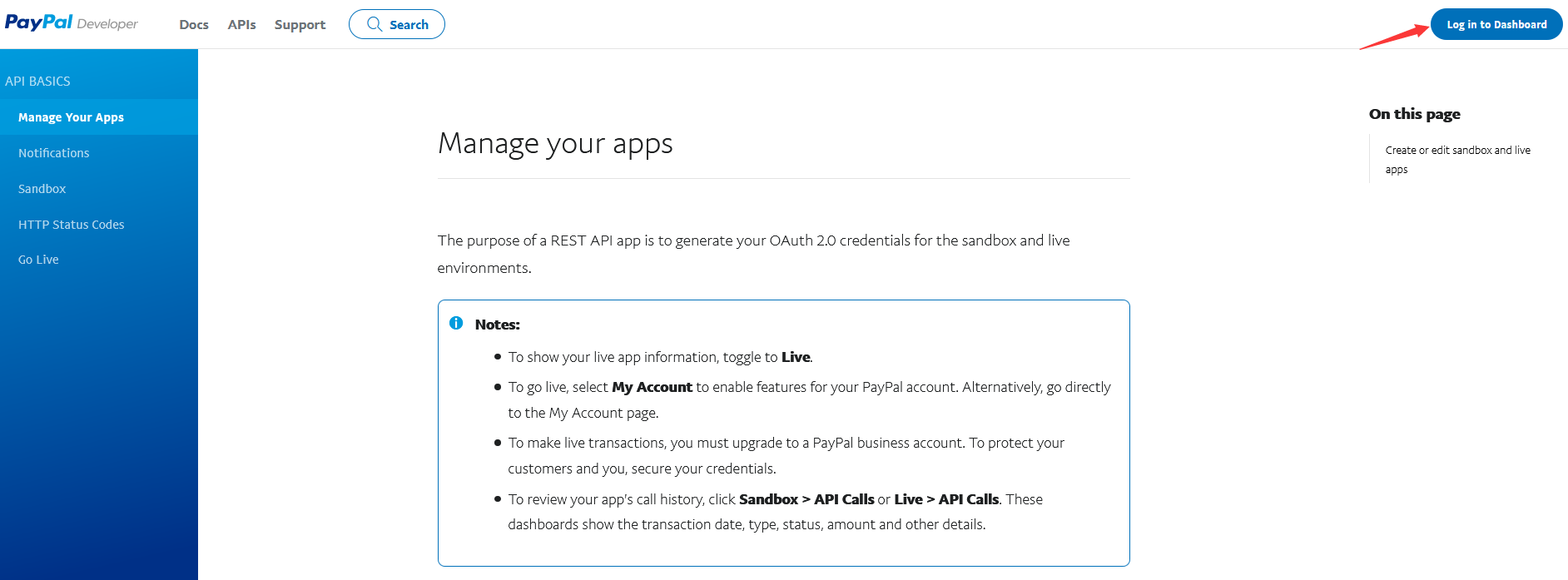Click the Developer text beside the logo

pos(107,24)
